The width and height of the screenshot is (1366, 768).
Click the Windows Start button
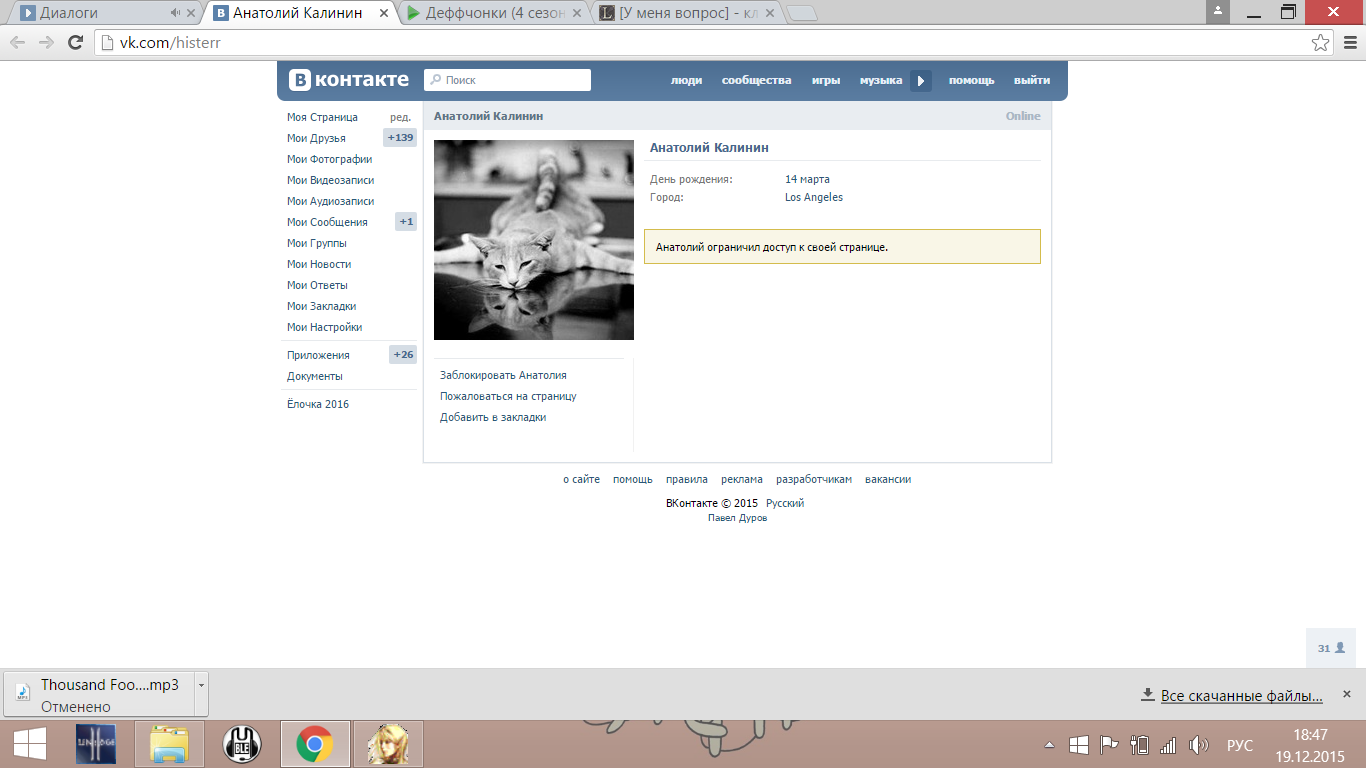coord(29,744)
